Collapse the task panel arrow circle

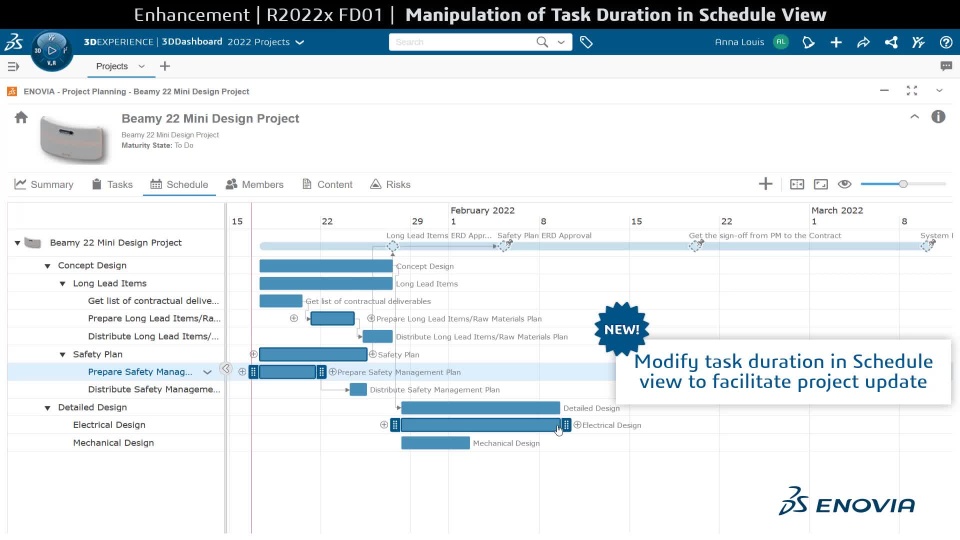click(x=226, y=369)
